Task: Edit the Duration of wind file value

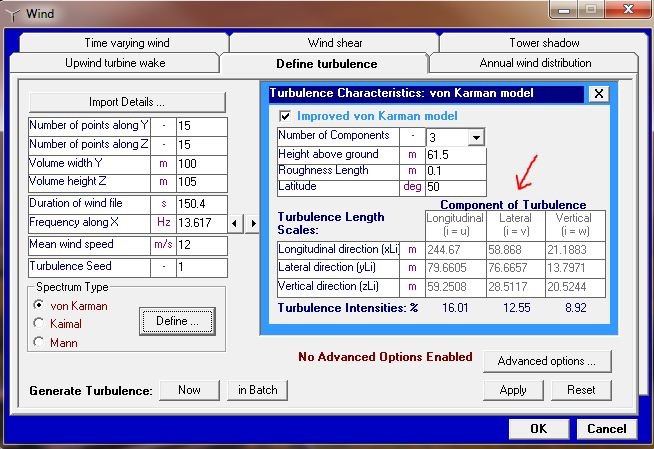Action: tap(202, 204)
